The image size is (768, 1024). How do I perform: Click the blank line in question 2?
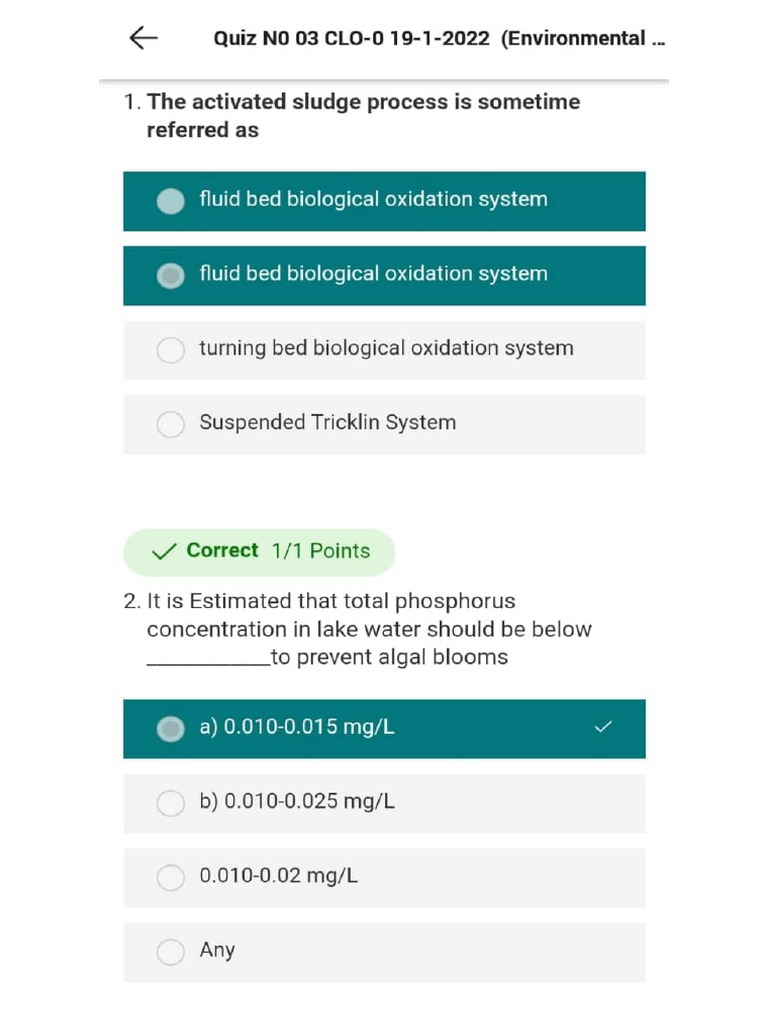[x=207, y=661]
